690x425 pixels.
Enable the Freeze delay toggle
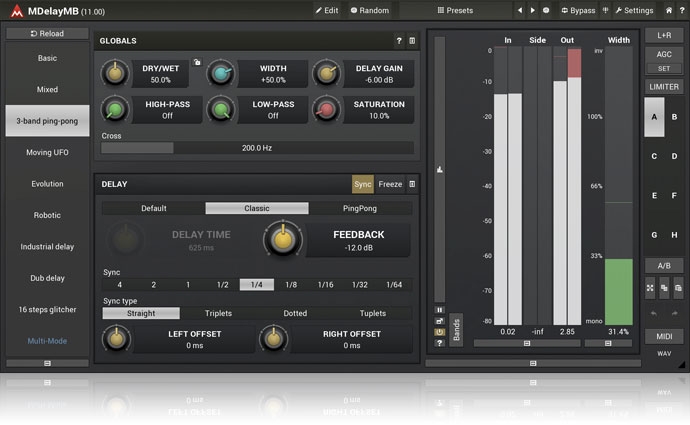click(x=390, y=184)
